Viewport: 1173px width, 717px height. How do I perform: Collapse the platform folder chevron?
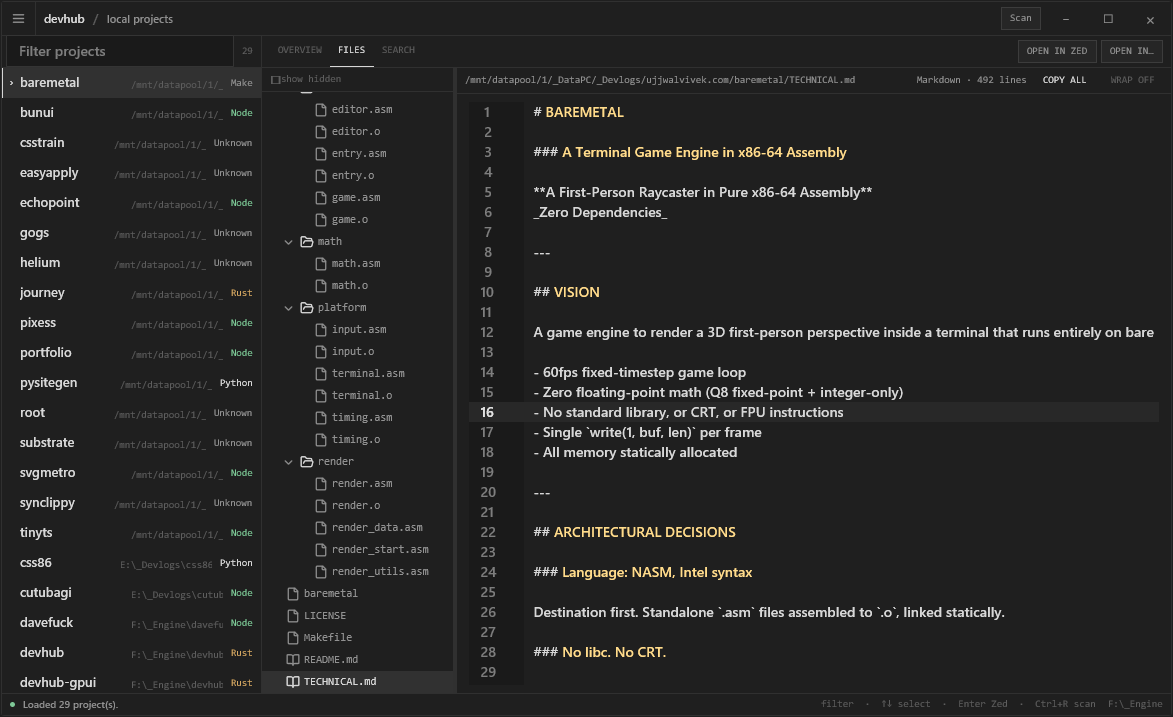click(x=289, y=308)
